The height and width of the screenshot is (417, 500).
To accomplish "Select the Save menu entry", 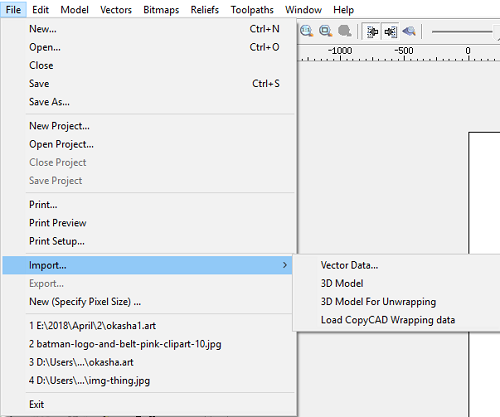I will (148, 83).
